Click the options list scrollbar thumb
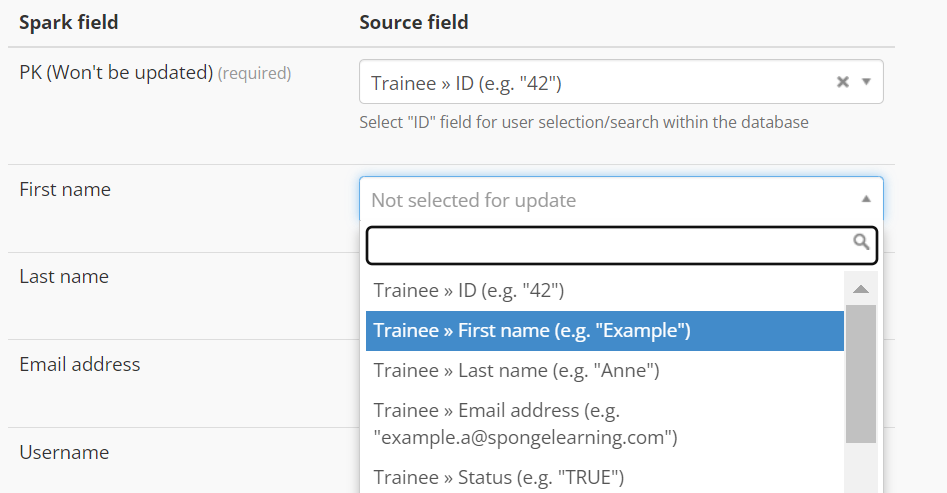This screenshot has height=493, width=947. (x=861, y=374)
